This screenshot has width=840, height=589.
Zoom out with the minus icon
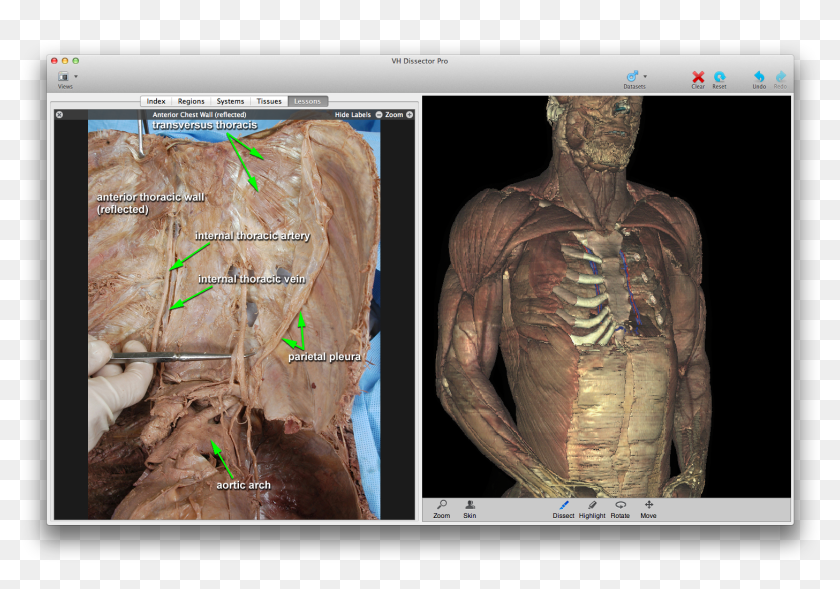(379, 115)
